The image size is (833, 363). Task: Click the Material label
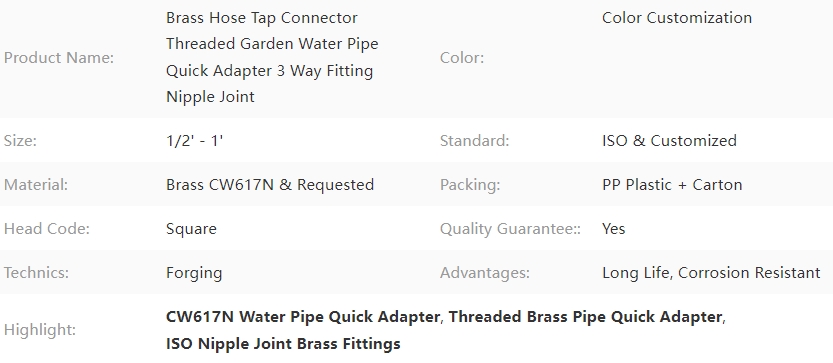36,185
